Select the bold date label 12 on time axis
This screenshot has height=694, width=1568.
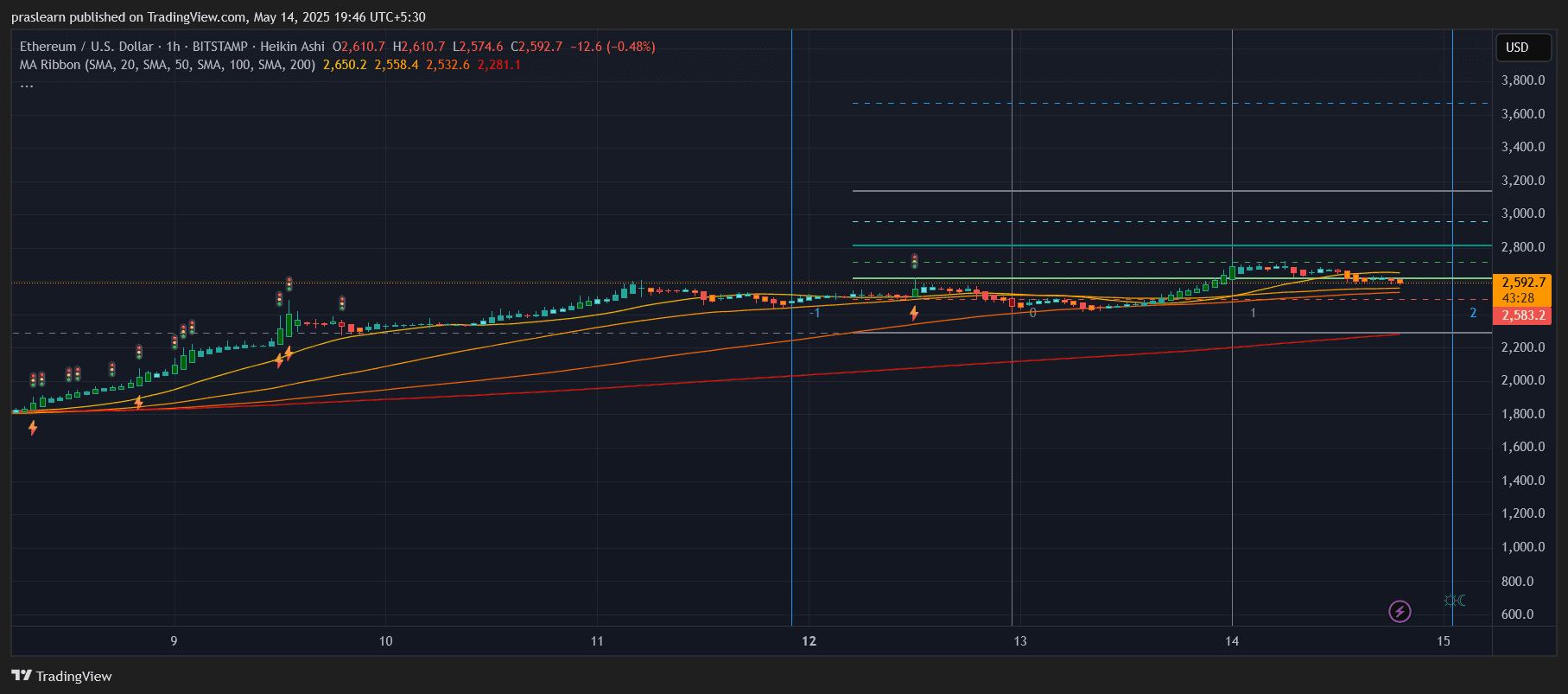coord(809,641)
